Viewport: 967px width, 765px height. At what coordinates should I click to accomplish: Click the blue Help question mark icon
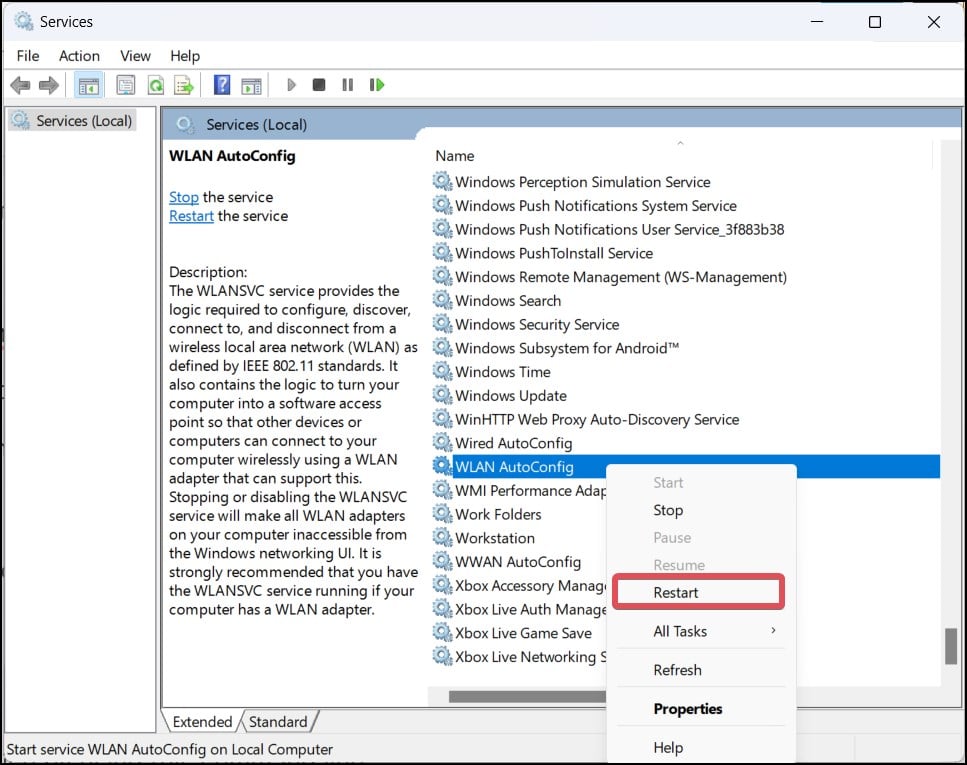coord(222,85)
